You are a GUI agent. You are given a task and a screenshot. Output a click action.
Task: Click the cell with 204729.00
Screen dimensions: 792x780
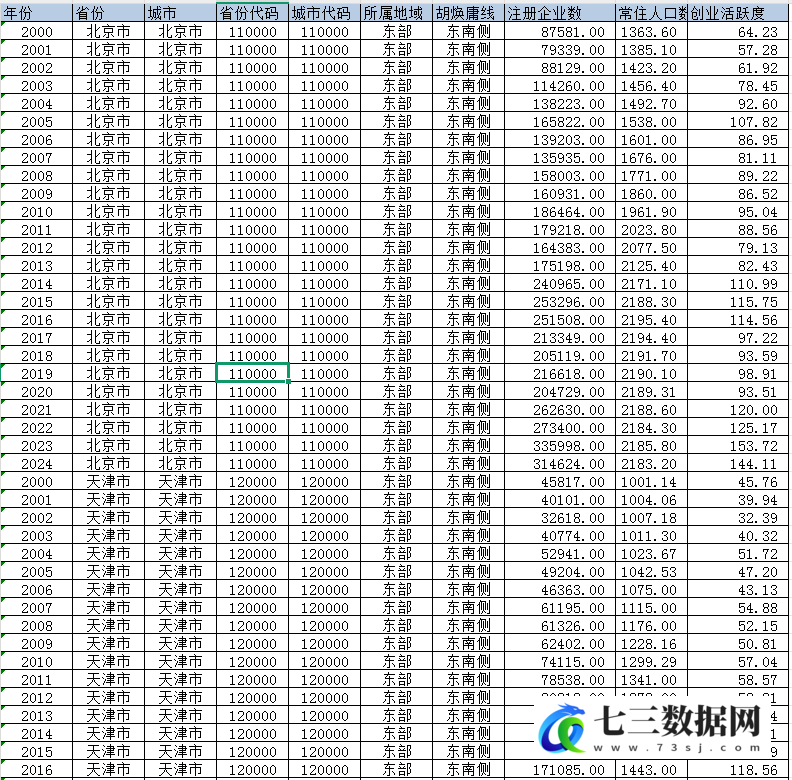click(560, 392)
